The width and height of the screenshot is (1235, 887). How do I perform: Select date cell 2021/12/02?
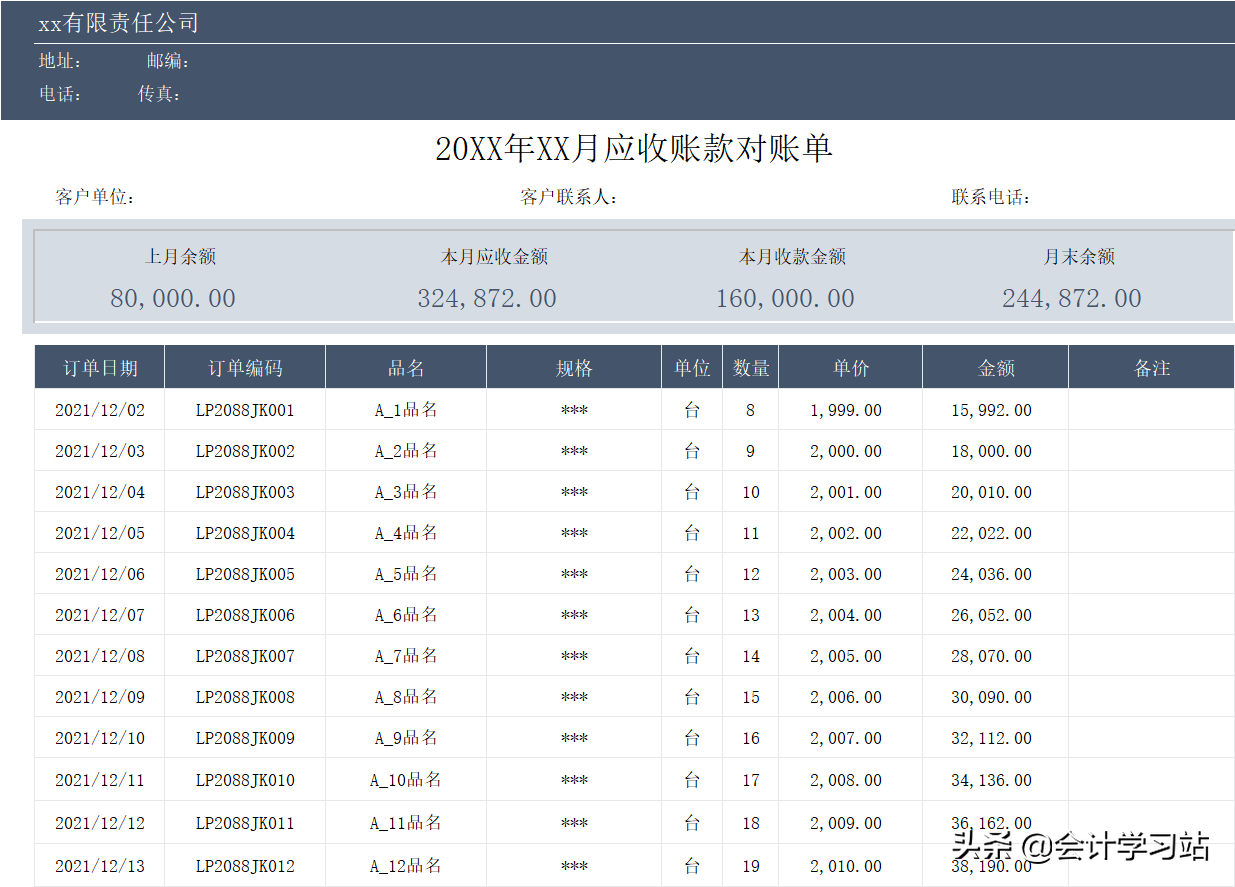point(100,410)
